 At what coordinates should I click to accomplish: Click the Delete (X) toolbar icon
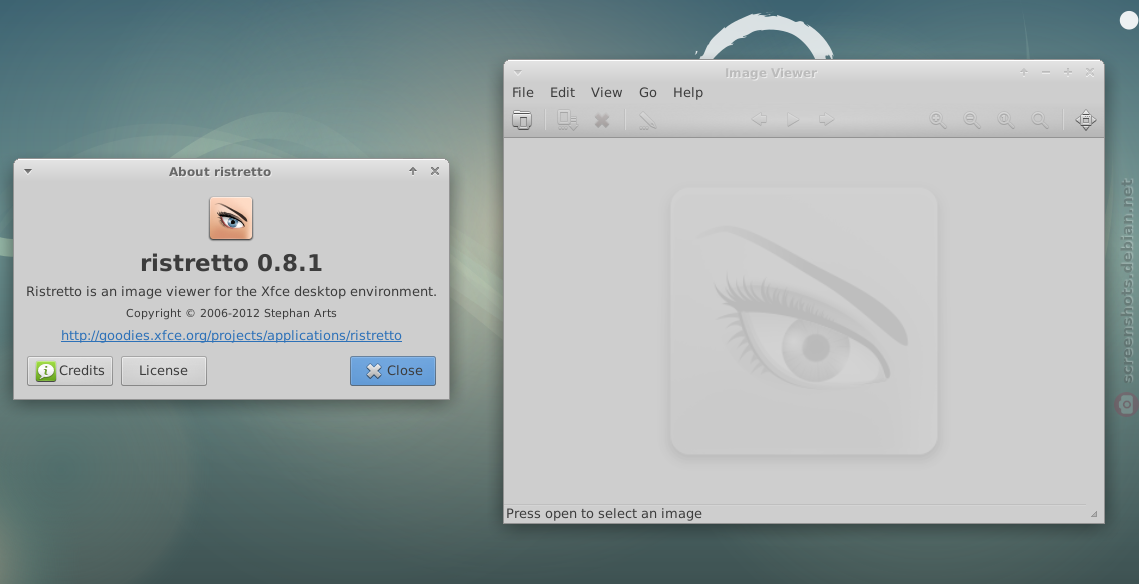pos(601,121)
